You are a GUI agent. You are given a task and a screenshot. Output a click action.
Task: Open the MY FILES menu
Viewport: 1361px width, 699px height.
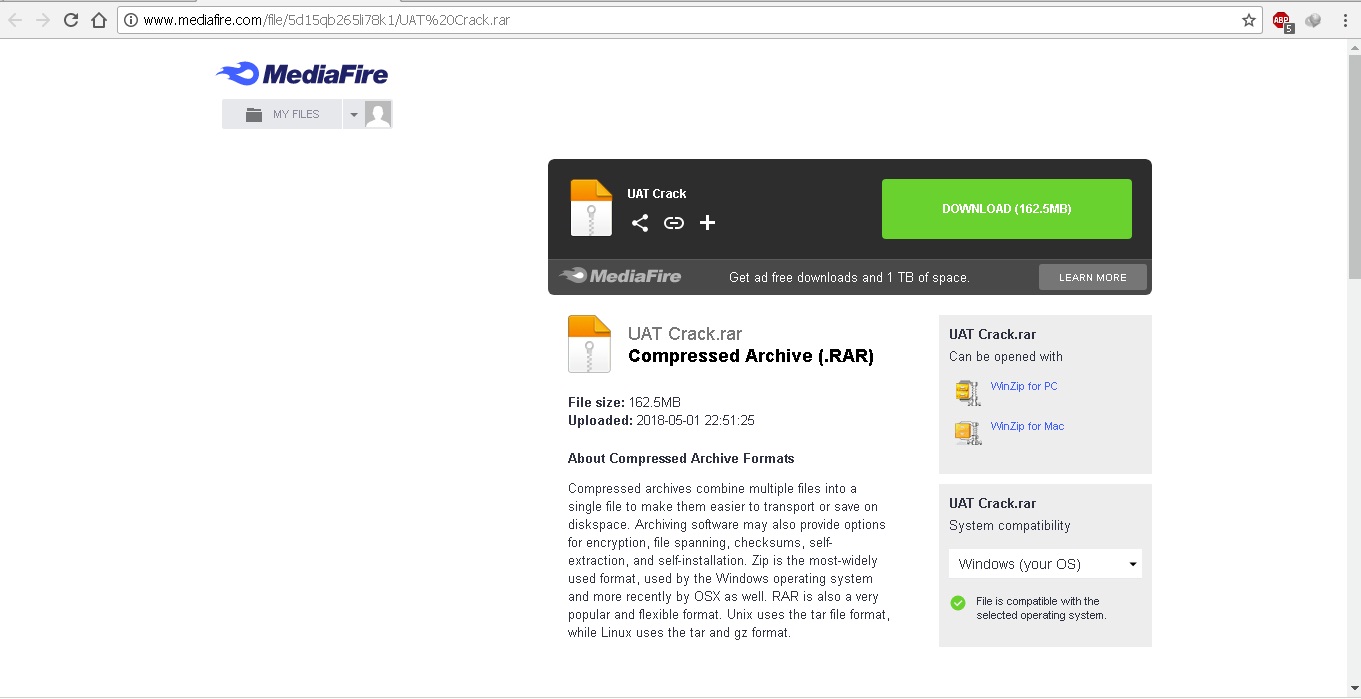[282, 114]
